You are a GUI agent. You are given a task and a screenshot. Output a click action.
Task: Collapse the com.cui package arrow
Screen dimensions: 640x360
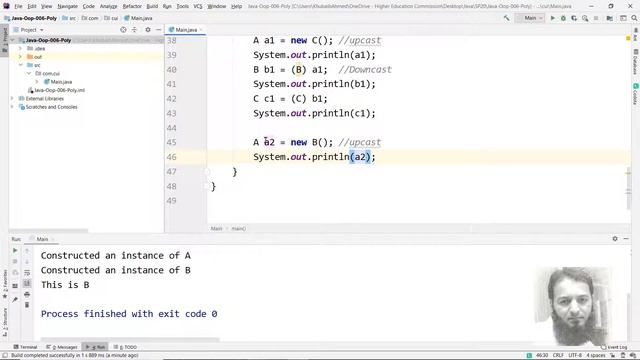(29, 73)
